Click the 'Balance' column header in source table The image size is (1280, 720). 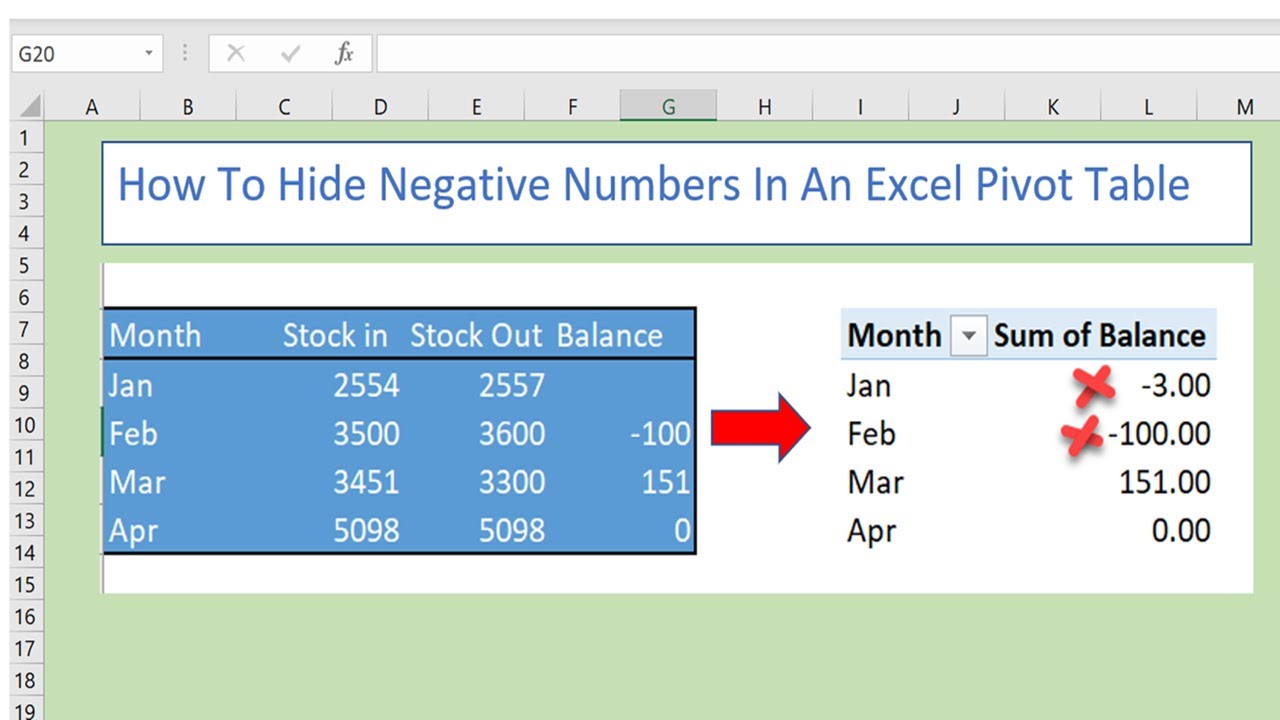tap(609, 335)
